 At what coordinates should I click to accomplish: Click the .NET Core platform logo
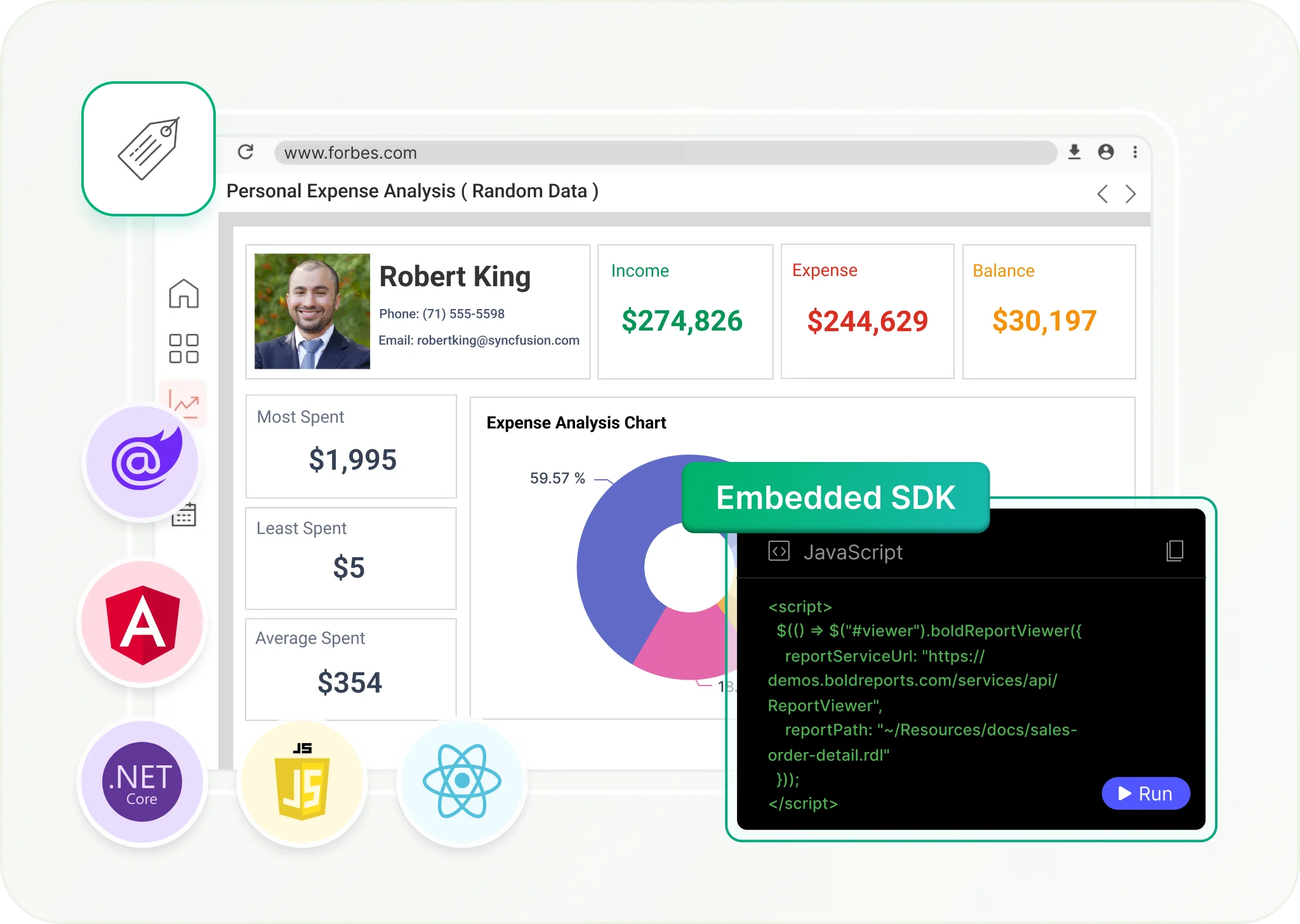click(142, 782)
